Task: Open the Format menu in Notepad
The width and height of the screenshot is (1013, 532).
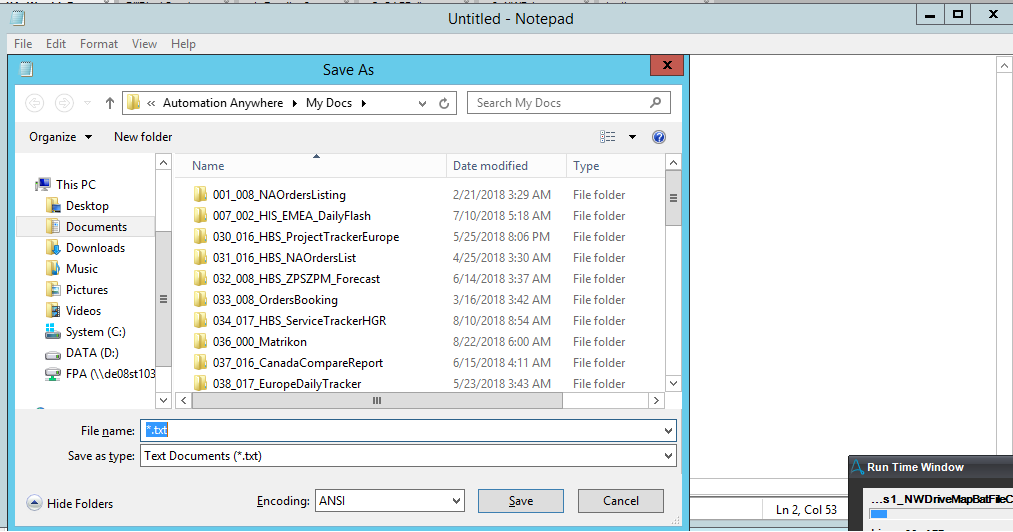Action: (99, 44)
